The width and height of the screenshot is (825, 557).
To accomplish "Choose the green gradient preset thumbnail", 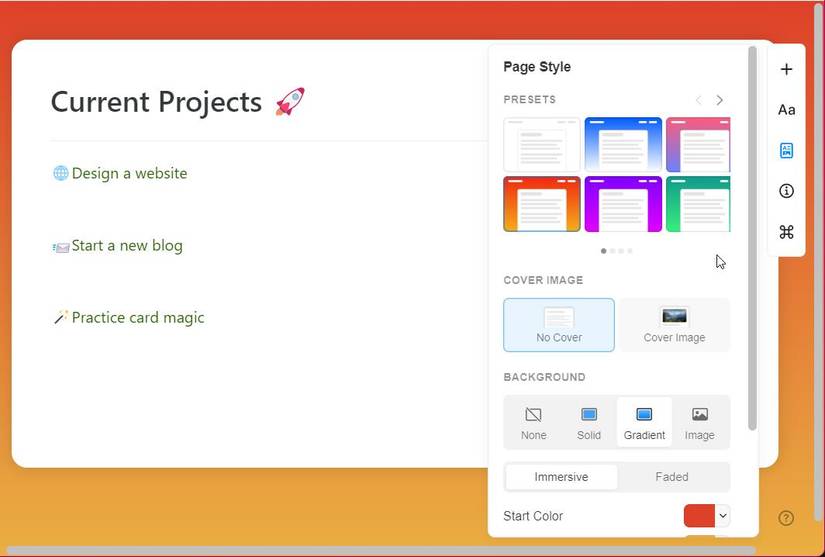I will (698, 204).
